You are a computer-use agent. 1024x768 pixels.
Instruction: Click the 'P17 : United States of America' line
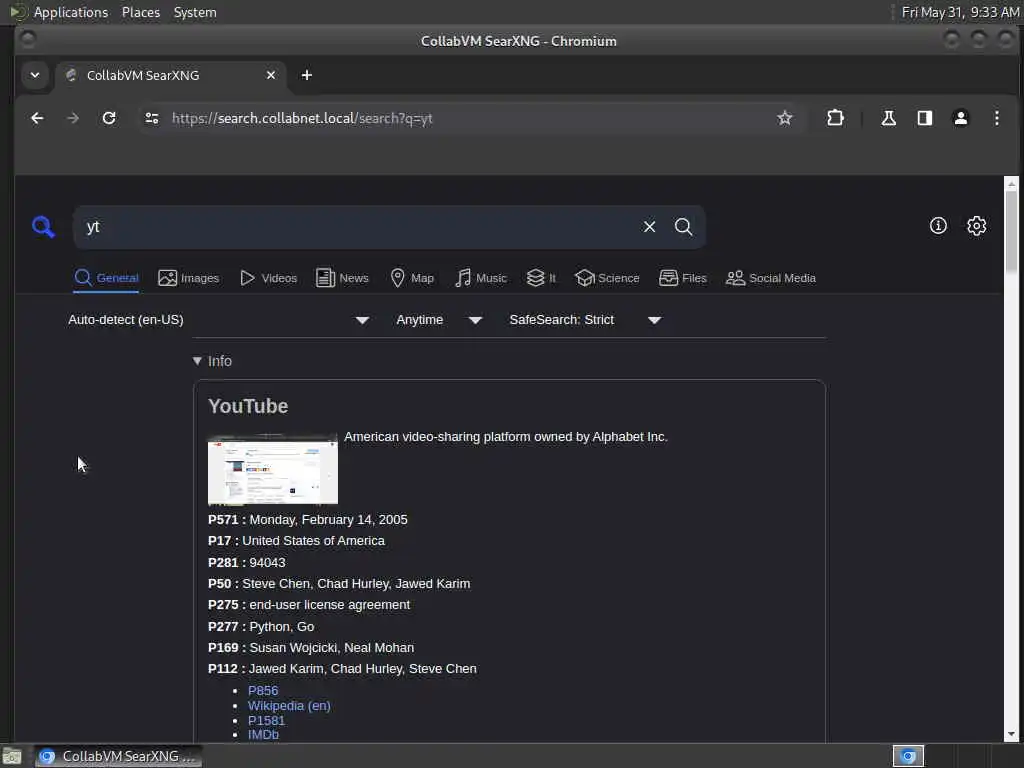point(296,541)
